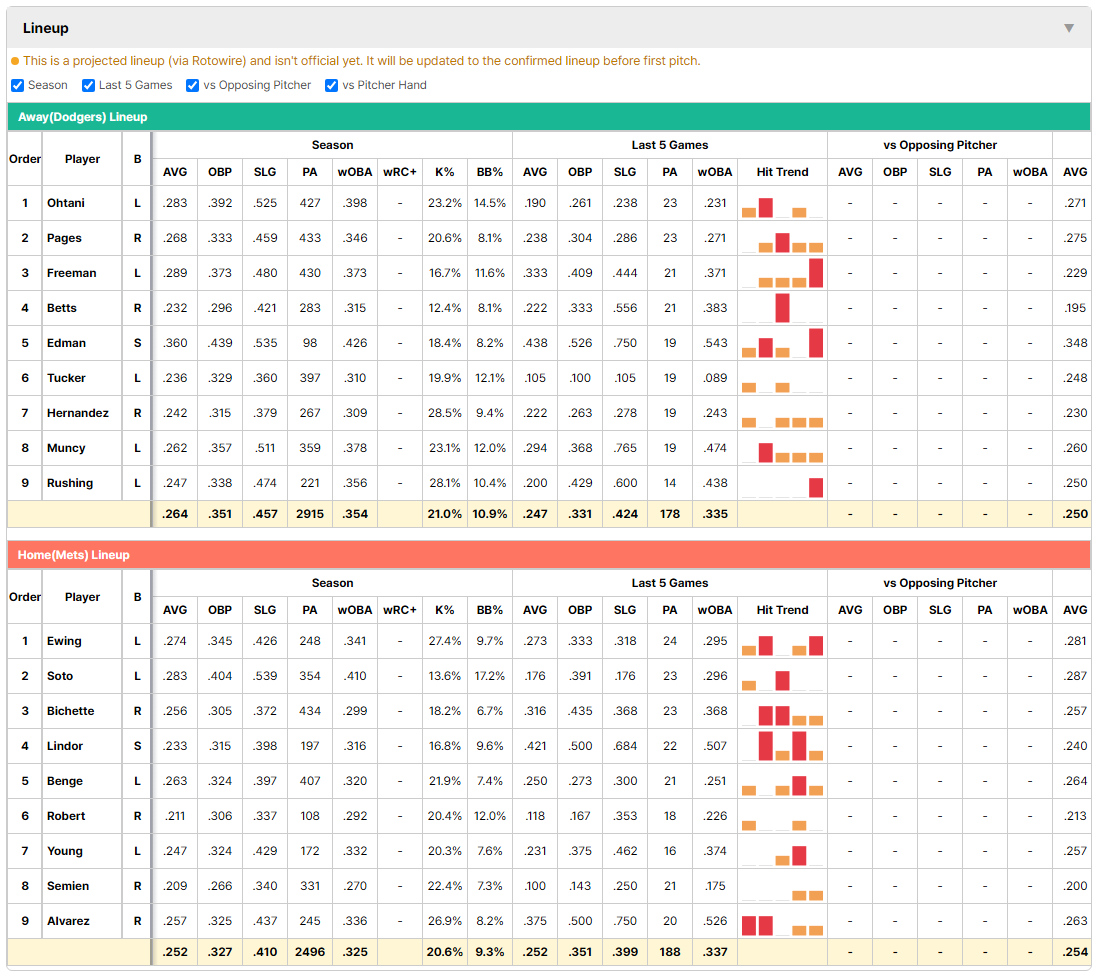Viewport: 1098px width, 977px height.
Task: Select the Home(Mets) Lineup header
Action: tap(74, 555)
